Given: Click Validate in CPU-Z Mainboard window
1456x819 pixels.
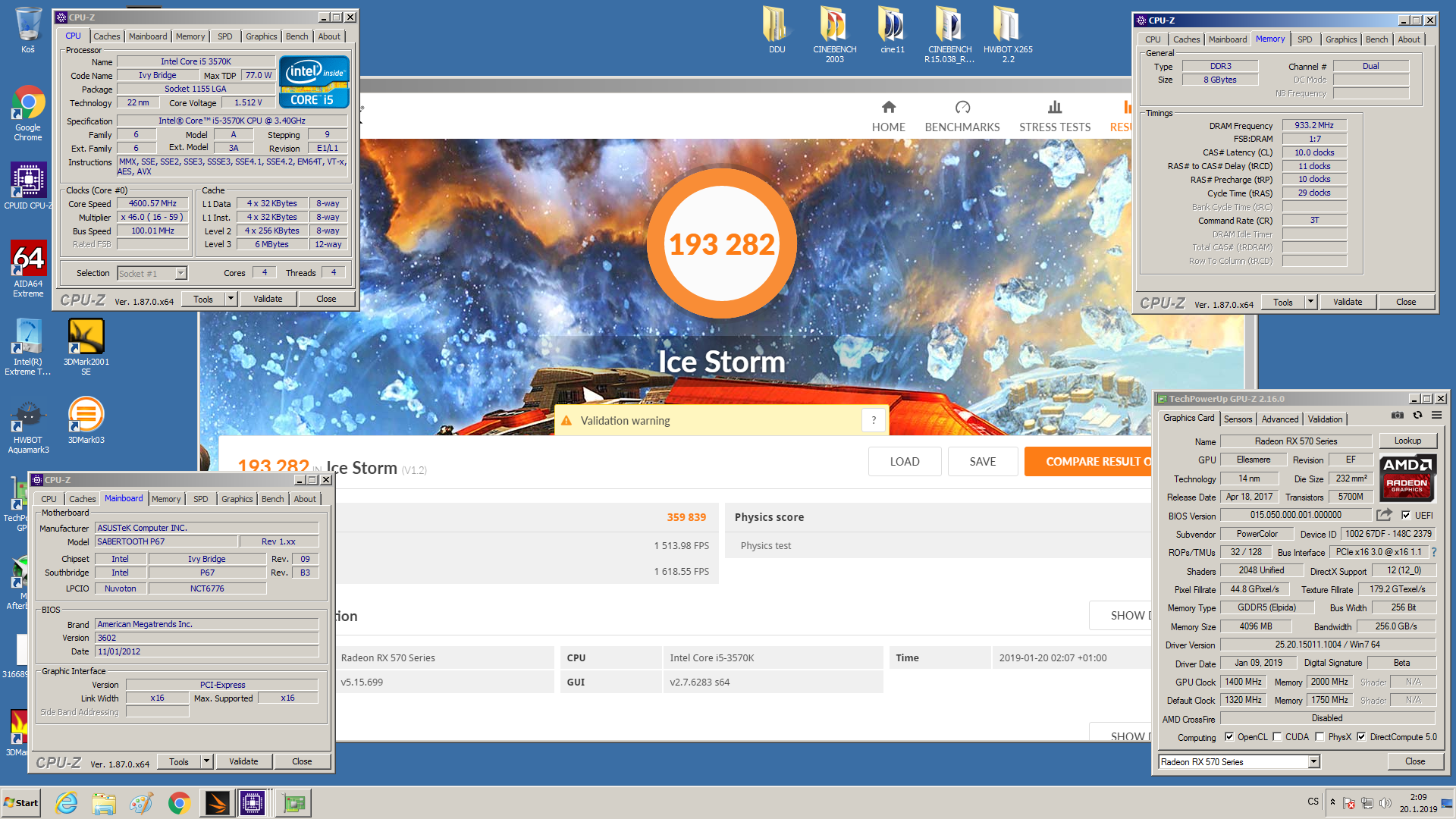Looking at the screenshot, I should pos(243,761).
